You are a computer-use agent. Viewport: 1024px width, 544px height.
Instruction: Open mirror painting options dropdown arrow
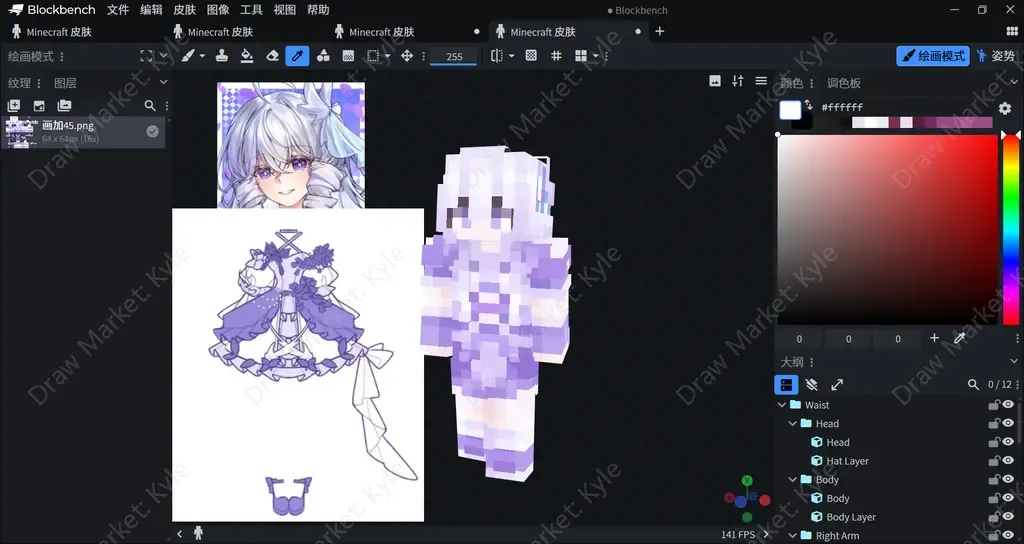511,56
